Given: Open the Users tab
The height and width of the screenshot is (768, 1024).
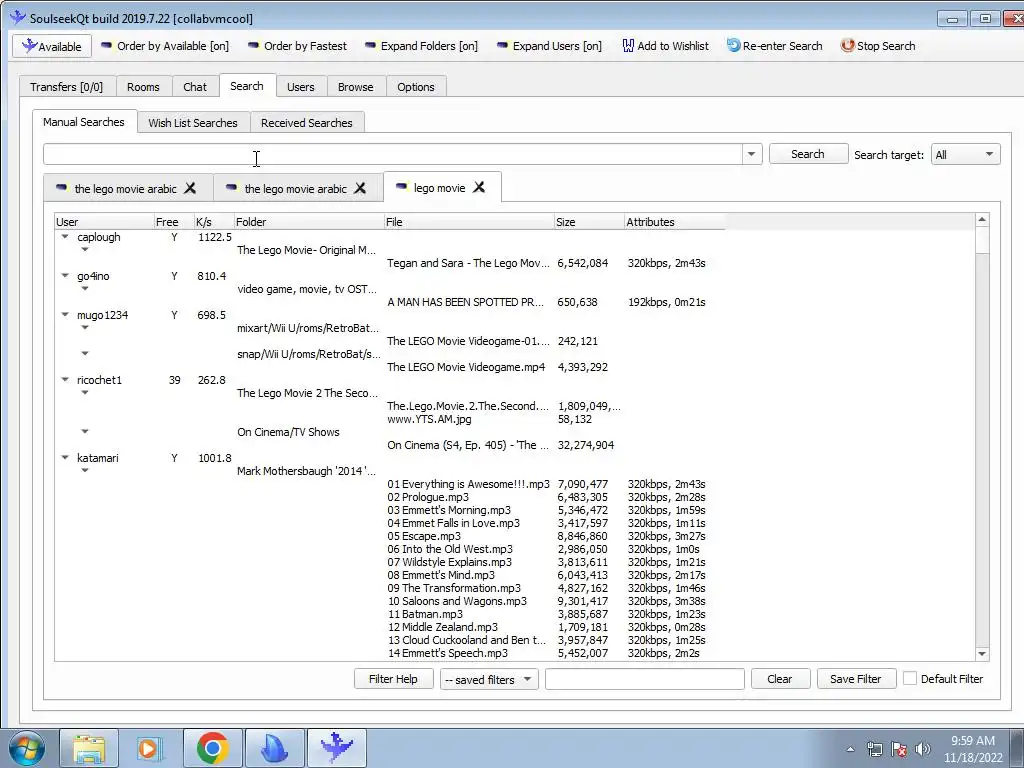Looking at the screenshot, I should 300,87.
